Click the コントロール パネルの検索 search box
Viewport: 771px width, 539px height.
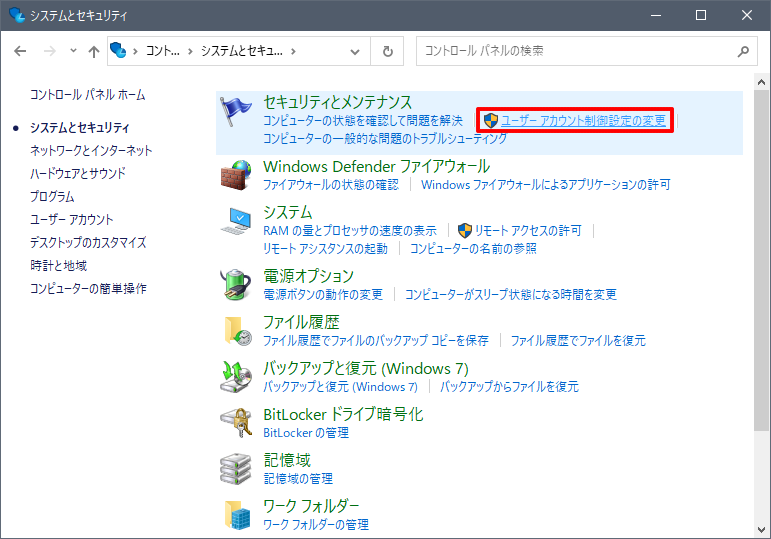(x=587, y=51)
